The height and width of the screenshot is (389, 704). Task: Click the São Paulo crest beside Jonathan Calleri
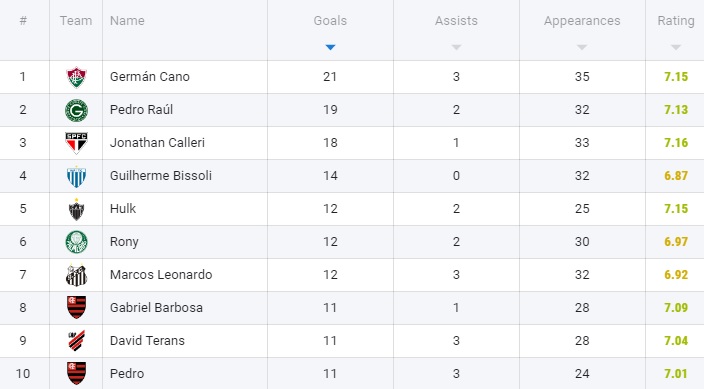pyautogui.click(x=76, y=143)
